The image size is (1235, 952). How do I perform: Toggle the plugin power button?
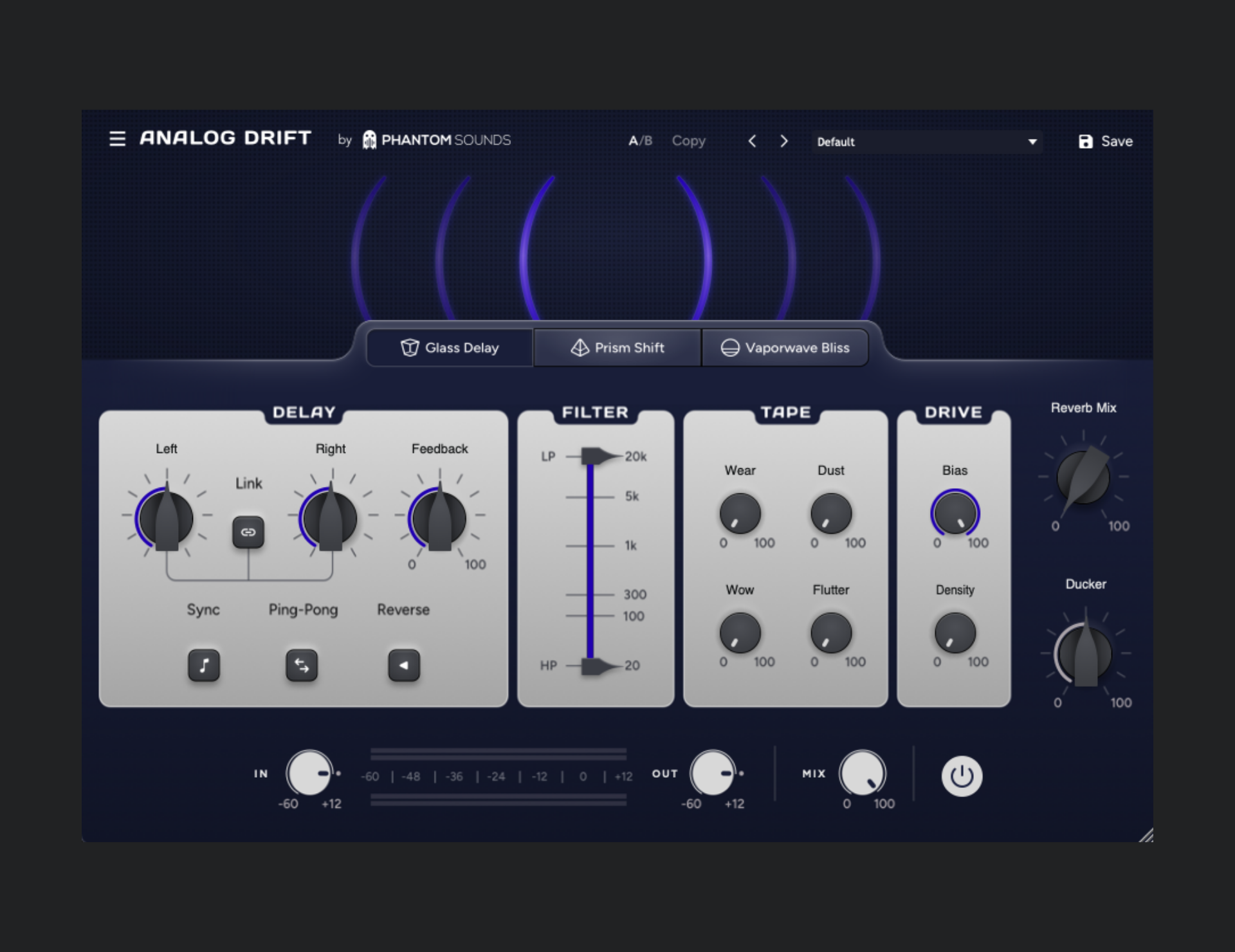click(x=962, y=776)
